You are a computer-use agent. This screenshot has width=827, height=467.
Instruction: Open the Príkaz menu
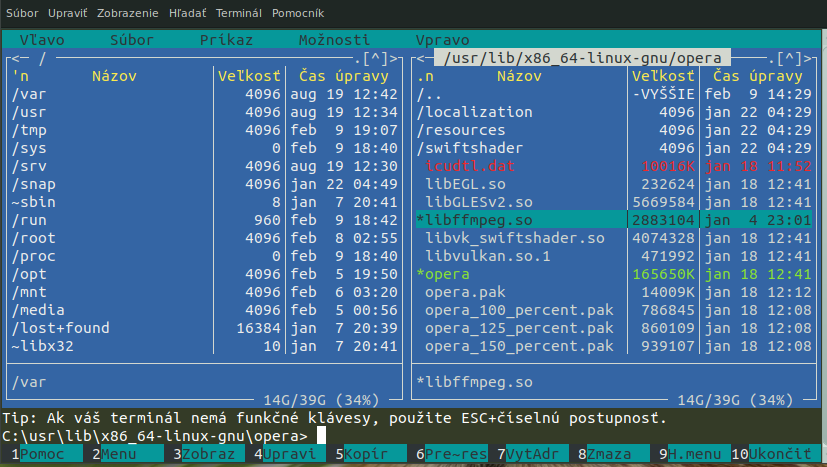(x=226, y=40)
